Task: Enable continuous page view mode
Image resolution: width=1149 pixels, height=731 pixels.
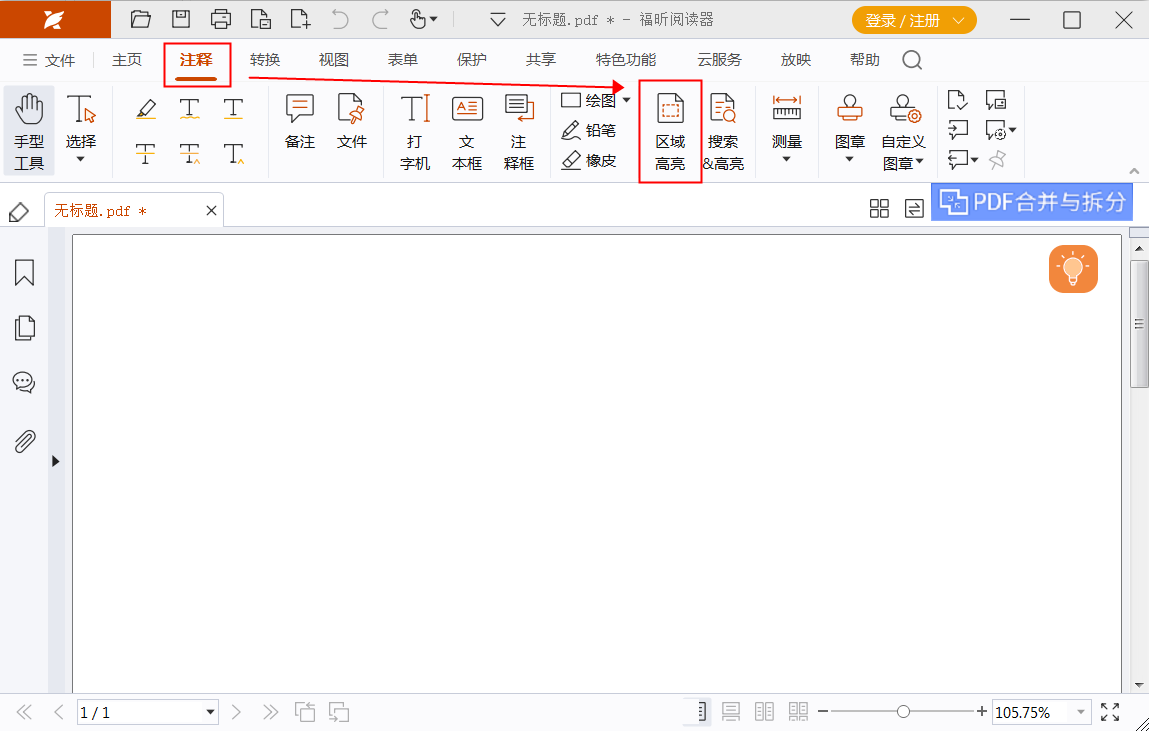Action: pyautogui.click(x=730, y=711)
